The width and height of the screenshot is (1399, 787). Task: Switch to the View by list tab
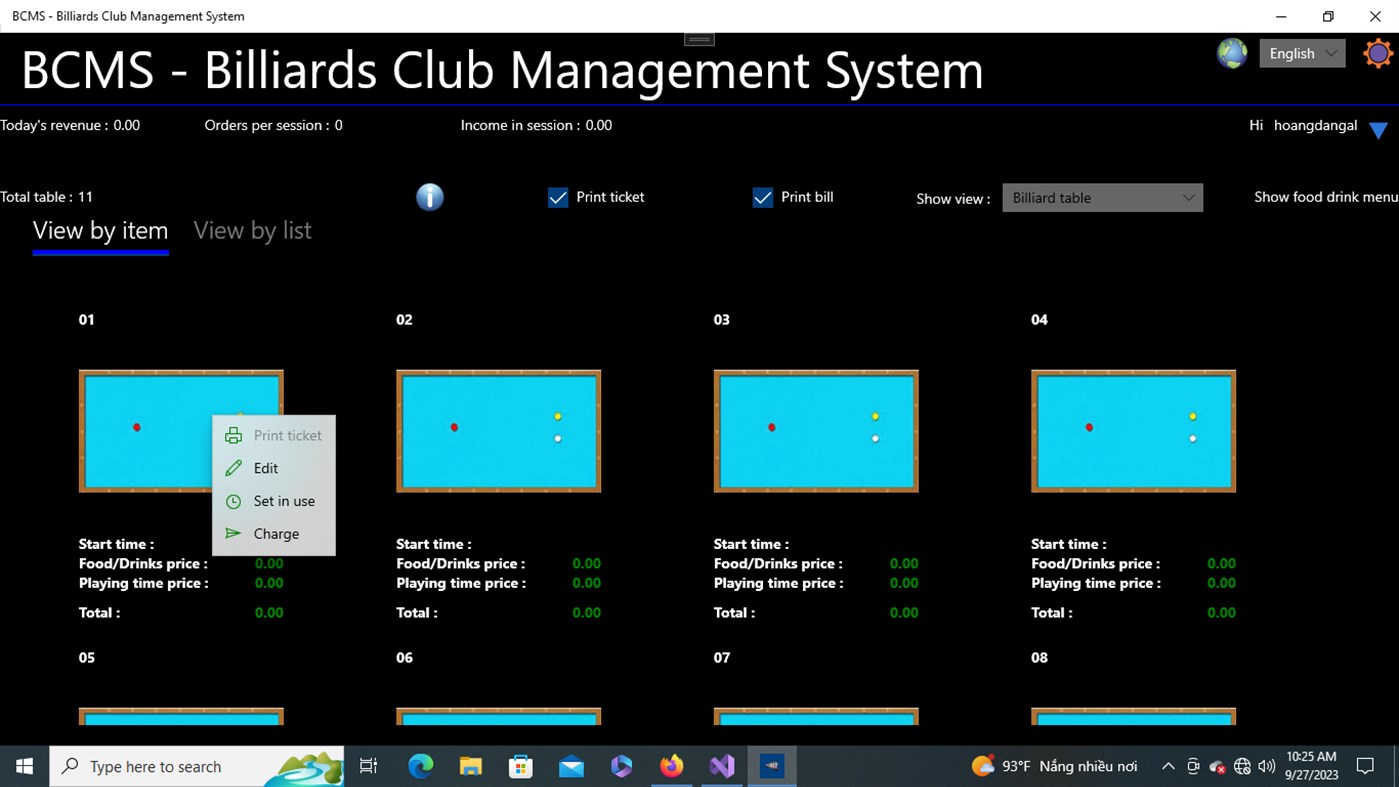pyautogui.click(x=252, y=230)
